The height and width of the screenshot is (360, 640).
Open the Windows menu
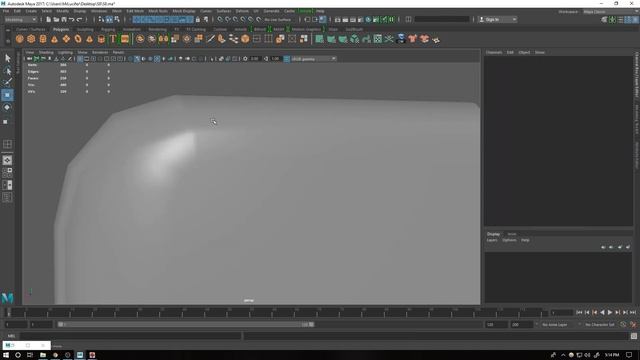pyautogui.click(x=99, y=11)
